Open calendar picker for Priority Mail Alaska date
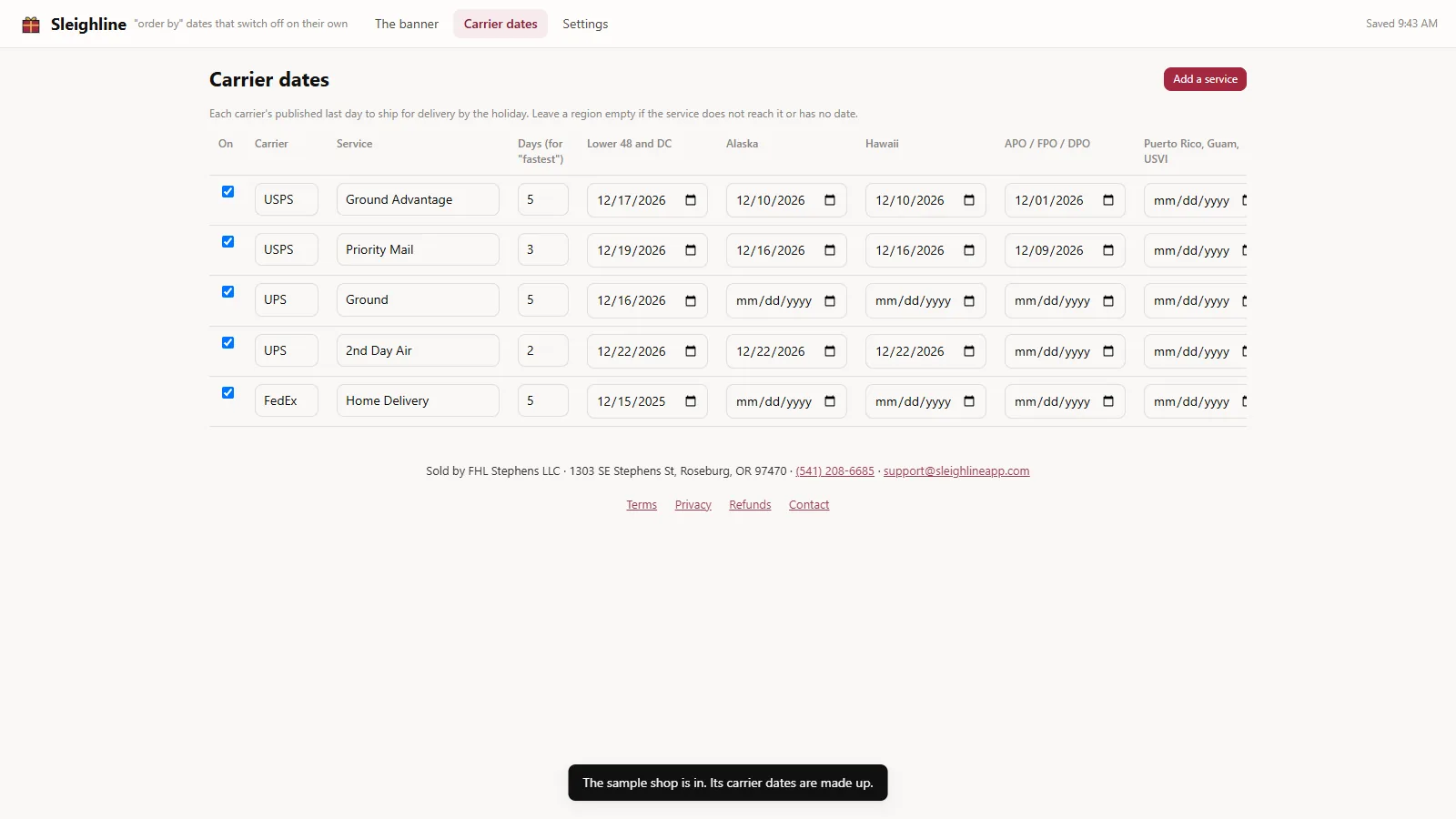The height and width of the screenshot is (819, 1456). (x=830, y=250)
